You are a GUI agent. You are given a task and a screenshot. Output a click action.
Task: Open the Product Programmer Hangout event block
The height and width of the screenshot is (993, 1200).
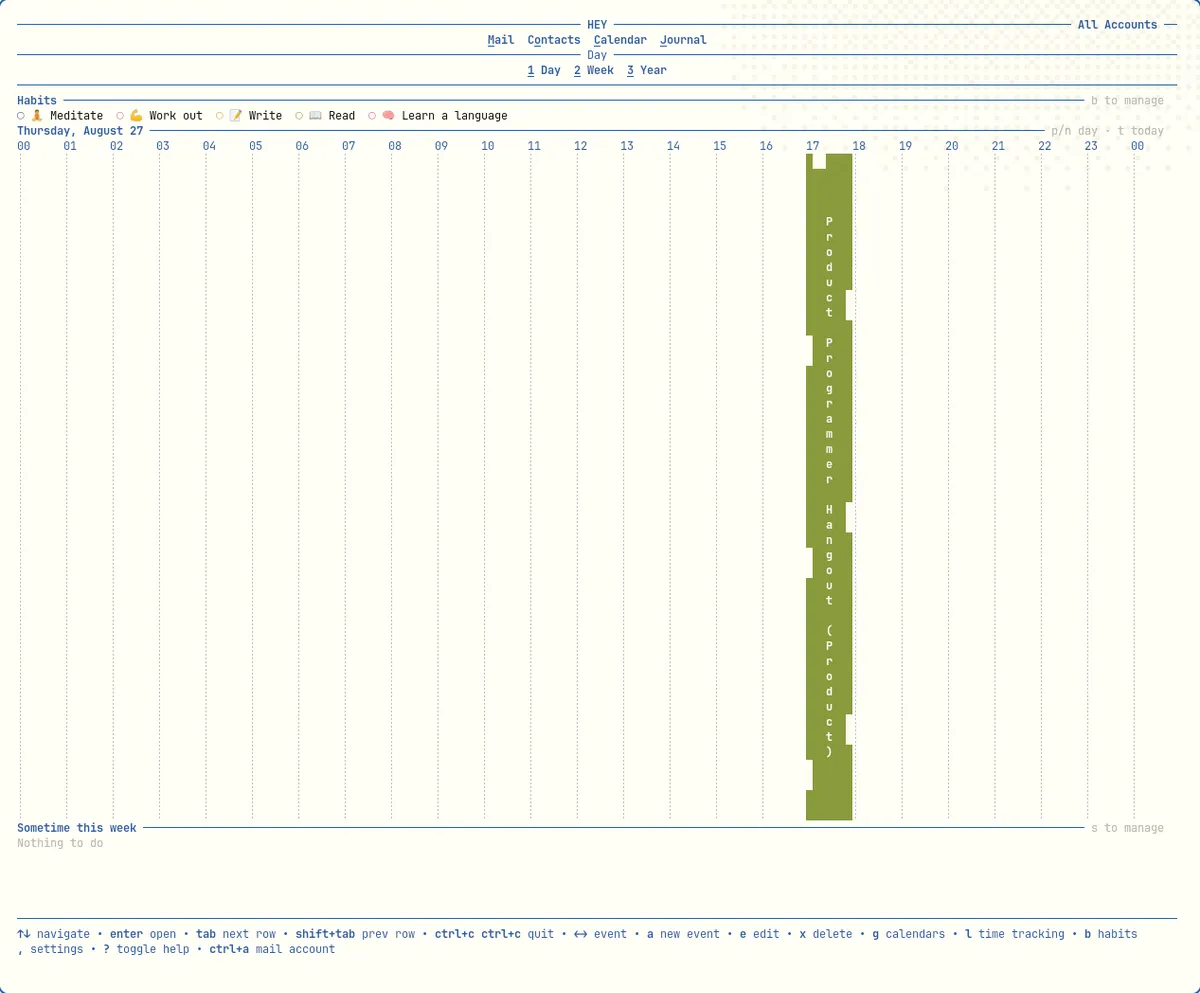pos(829,487)
